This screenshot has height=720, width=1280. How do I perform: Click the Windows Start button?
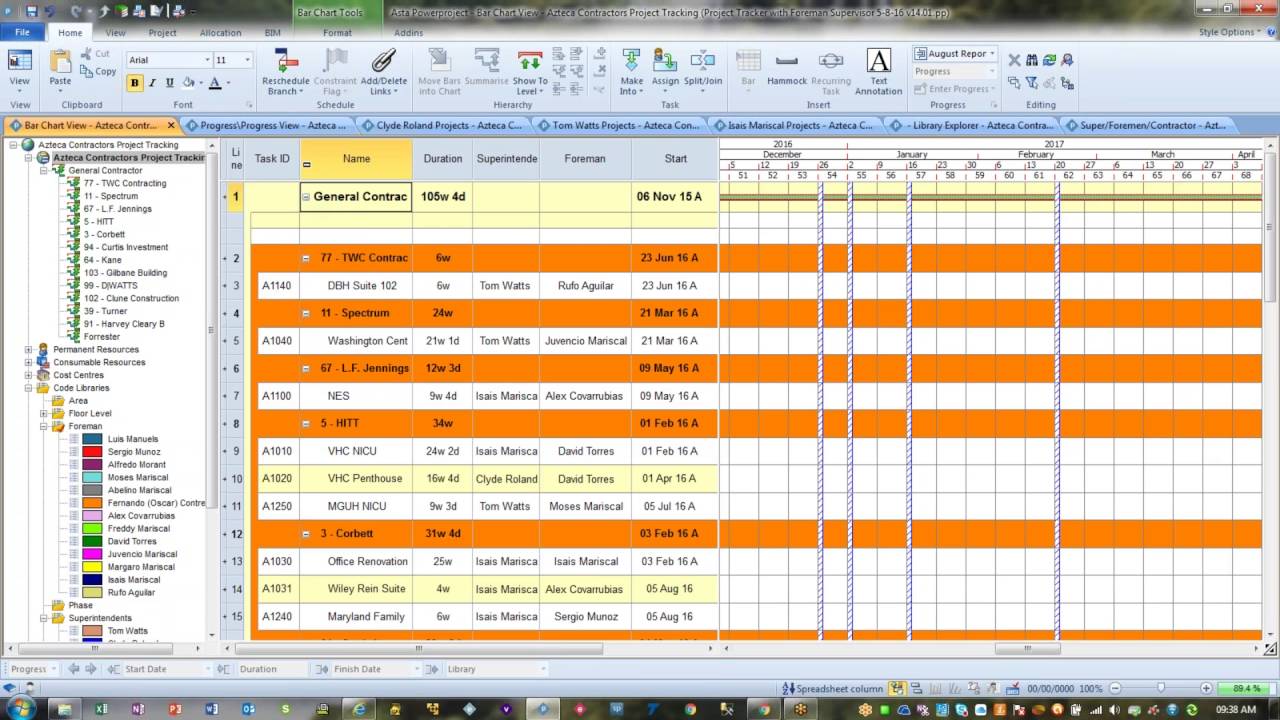pyautogui.click(x=20, y=708)
